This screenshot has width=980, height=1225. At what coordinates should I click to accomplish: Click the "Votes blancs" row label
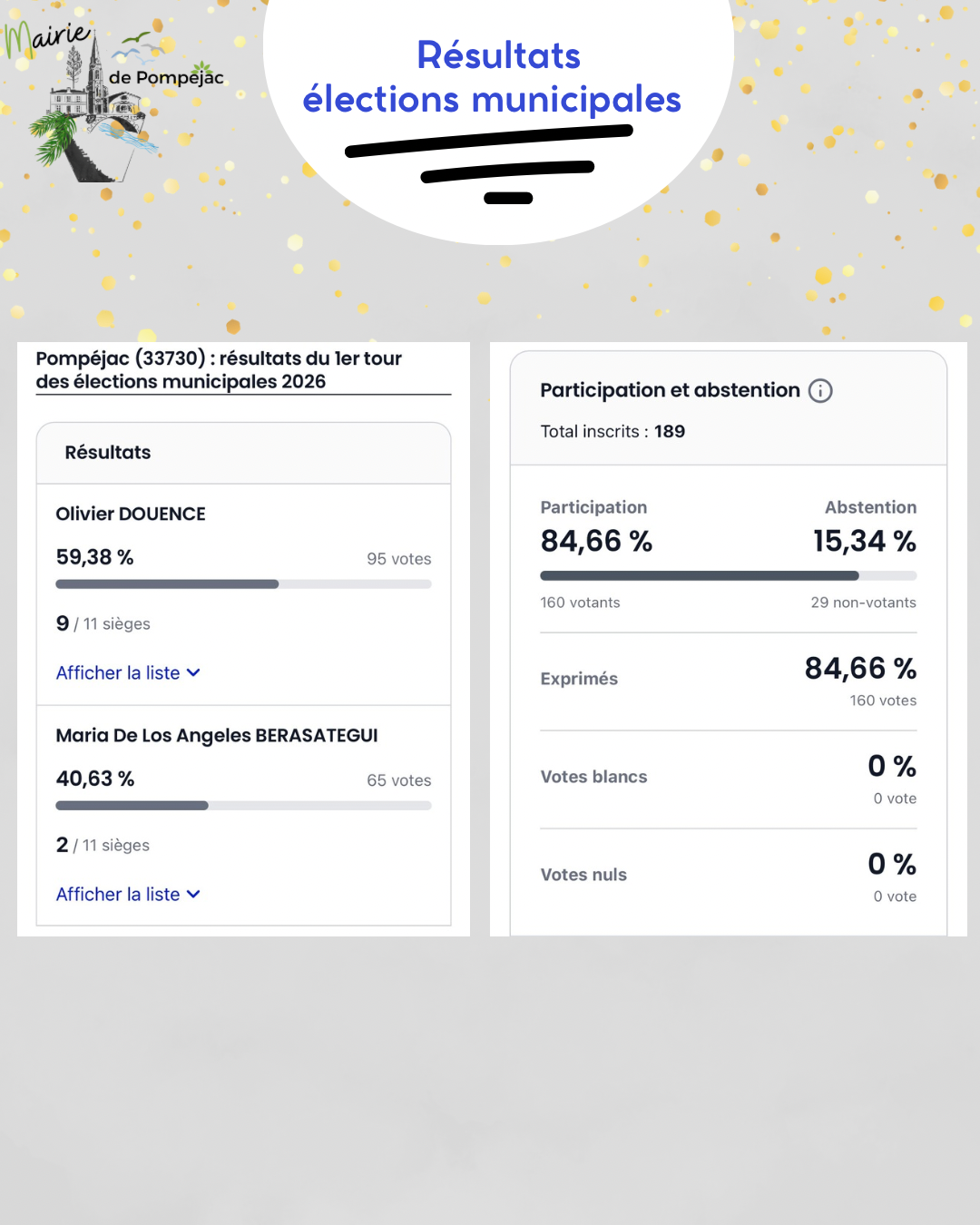593,777
